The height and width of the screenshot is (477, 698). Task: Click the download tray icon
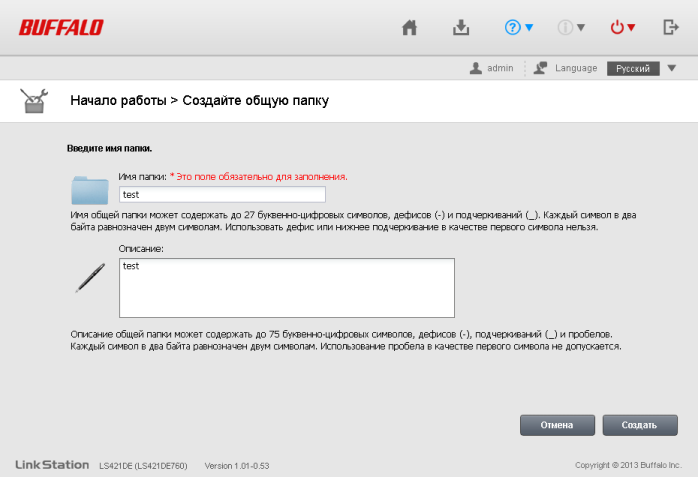pyautogui.click(x=461, y=28)
